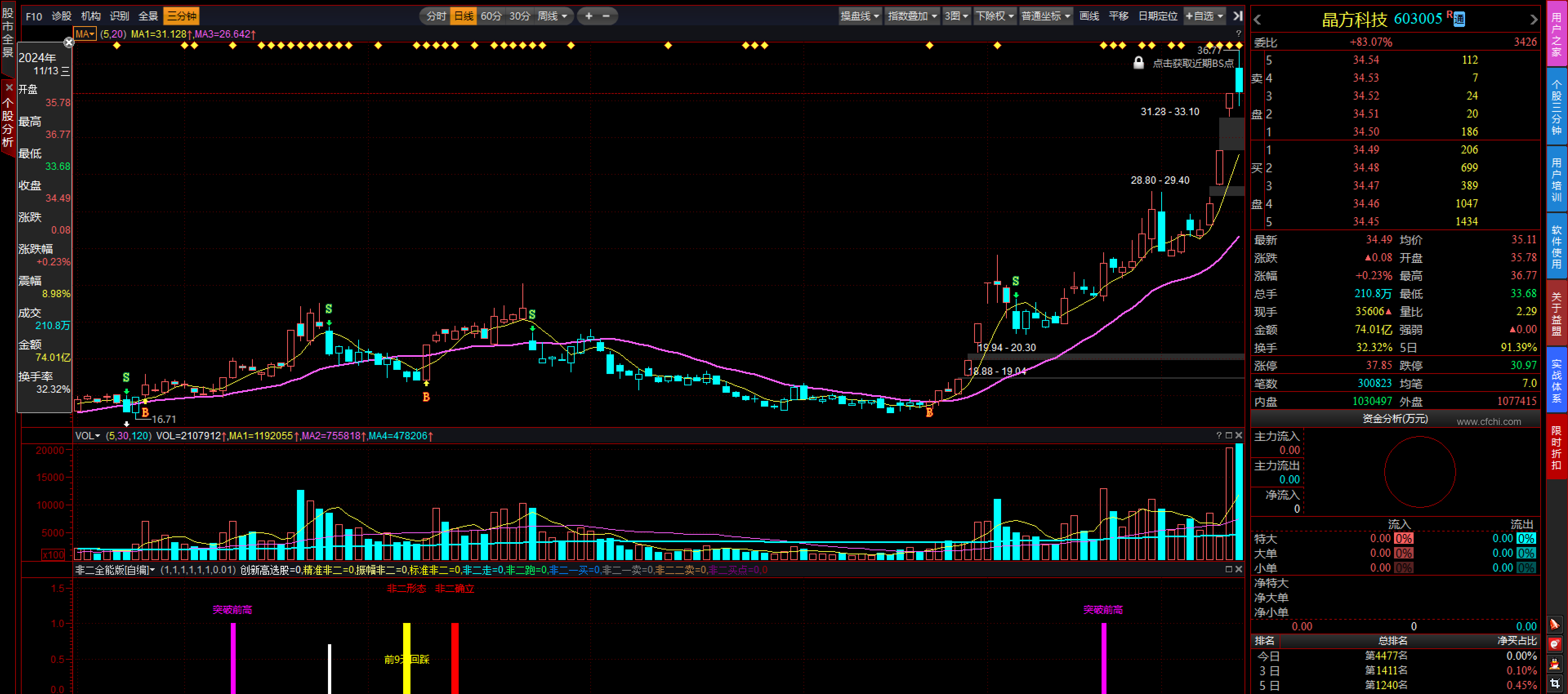Click the zoom-out minus chart button
1568x694 pixels.
[606, 16]
